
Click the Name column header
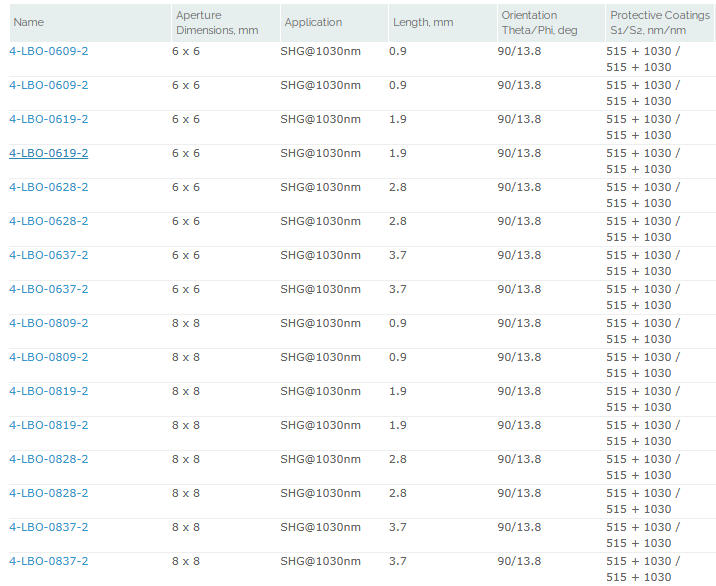29,22
